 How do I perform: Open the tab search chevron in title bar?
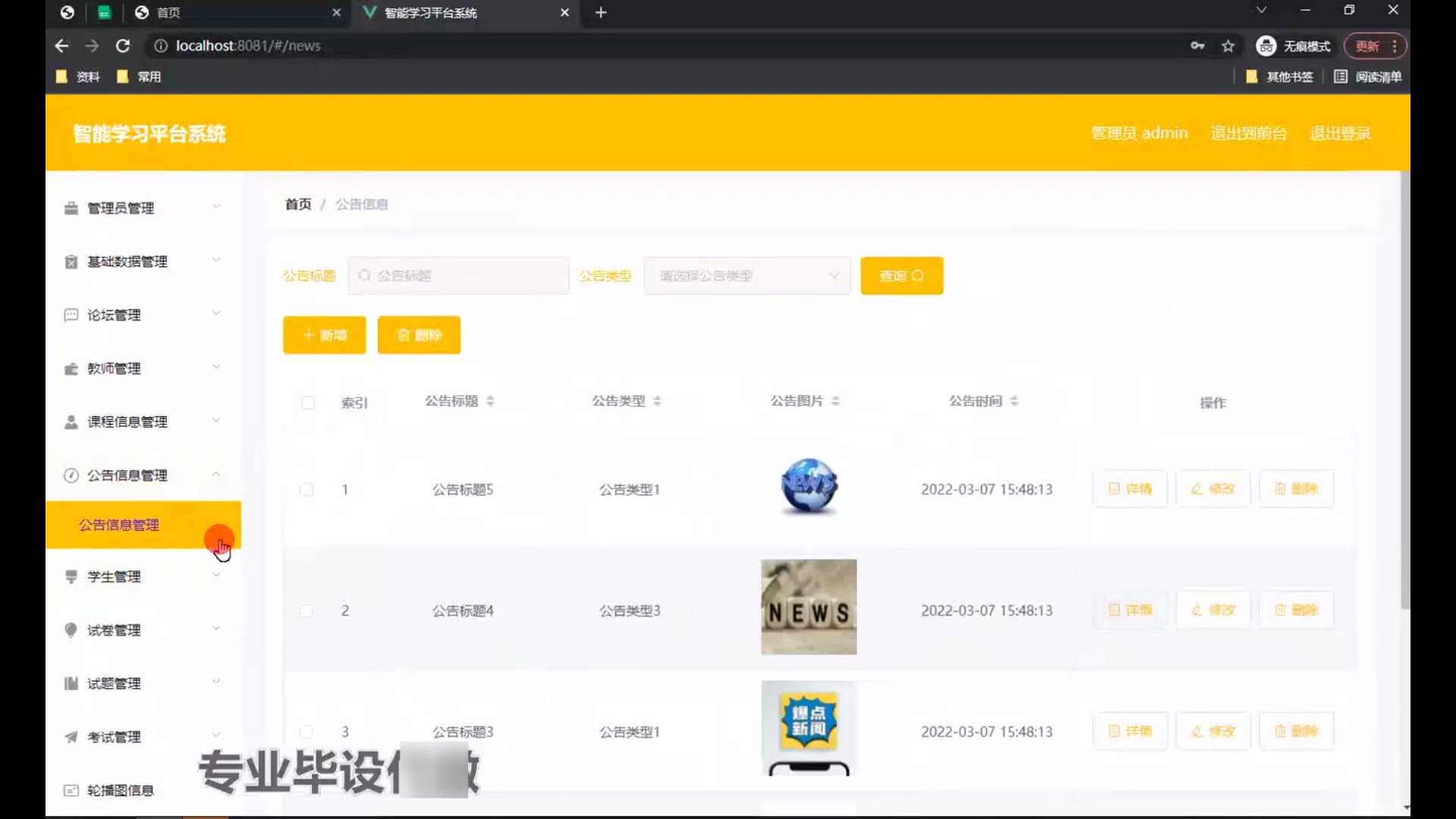(1261, 10)
